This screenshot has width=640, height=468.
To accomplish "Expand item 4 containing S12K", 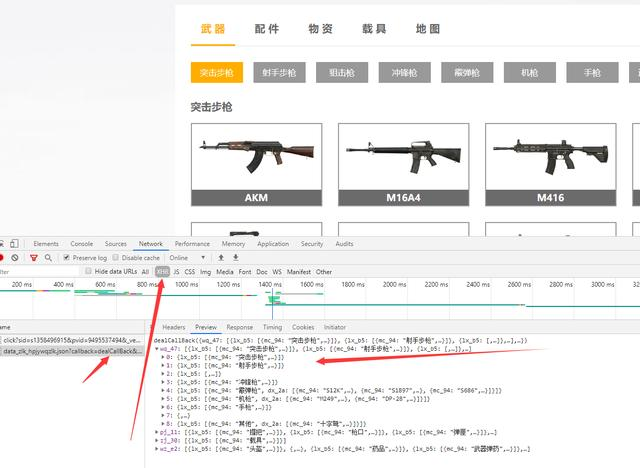I will pos(164,390).
